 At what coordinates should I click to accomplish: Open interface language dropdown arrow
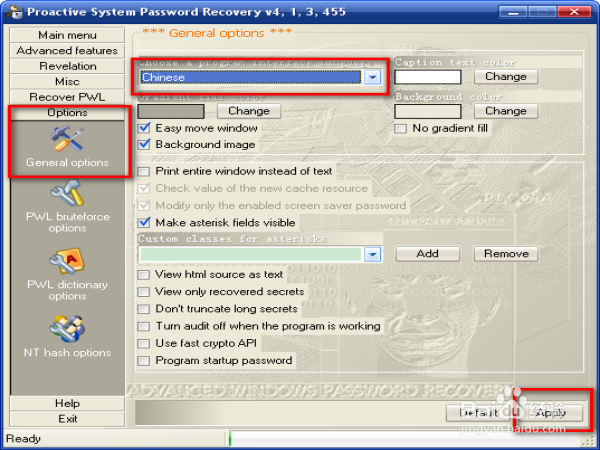click(372, 77)
